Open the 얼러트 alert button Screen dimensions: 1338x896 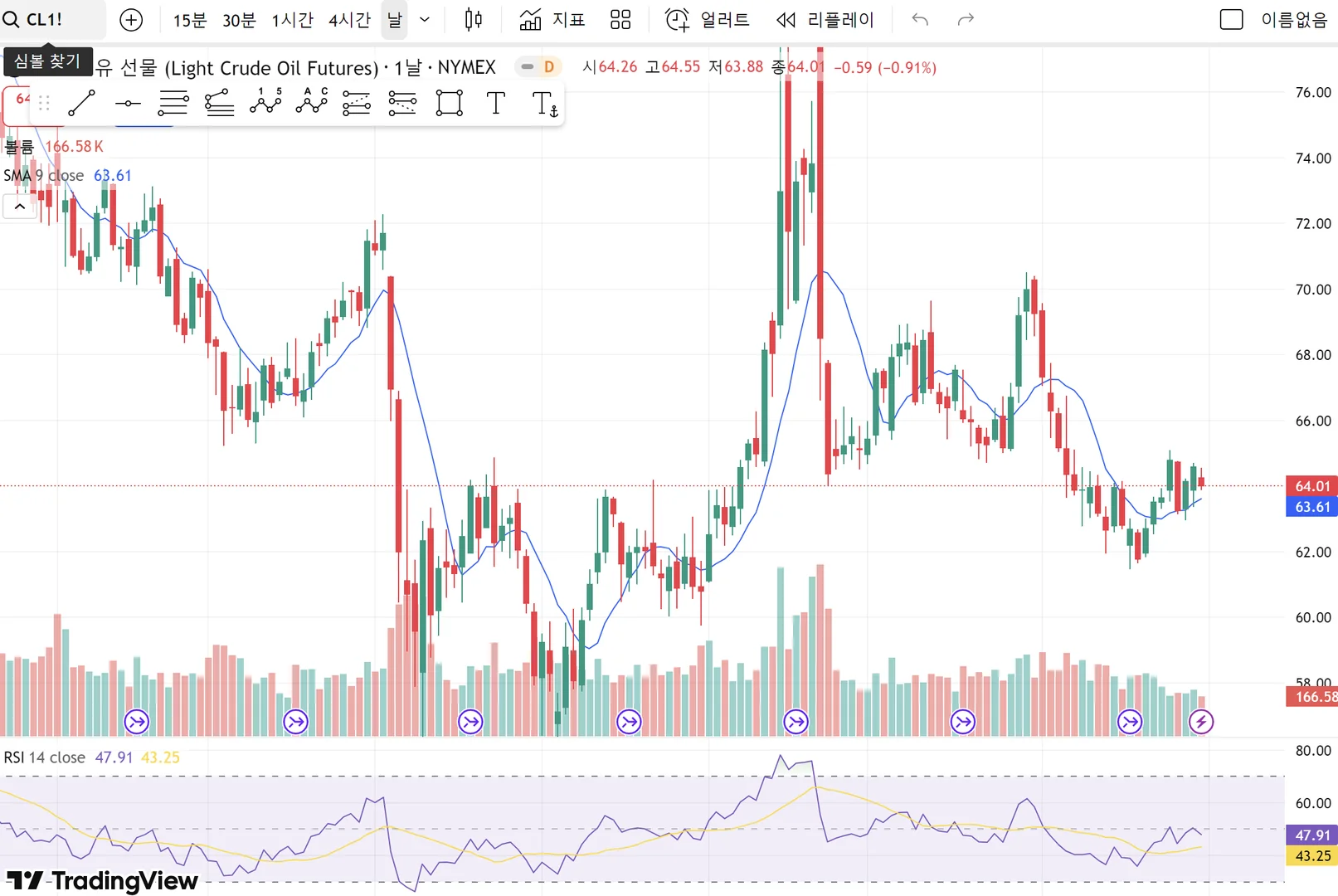point(708,19)
